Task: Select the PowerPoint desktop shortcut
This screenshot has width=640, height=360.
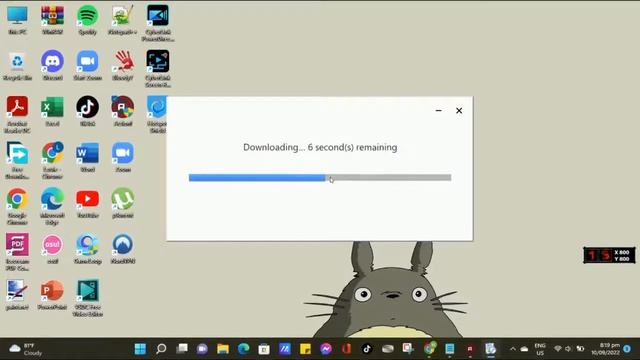Action: tap(52, 295)
